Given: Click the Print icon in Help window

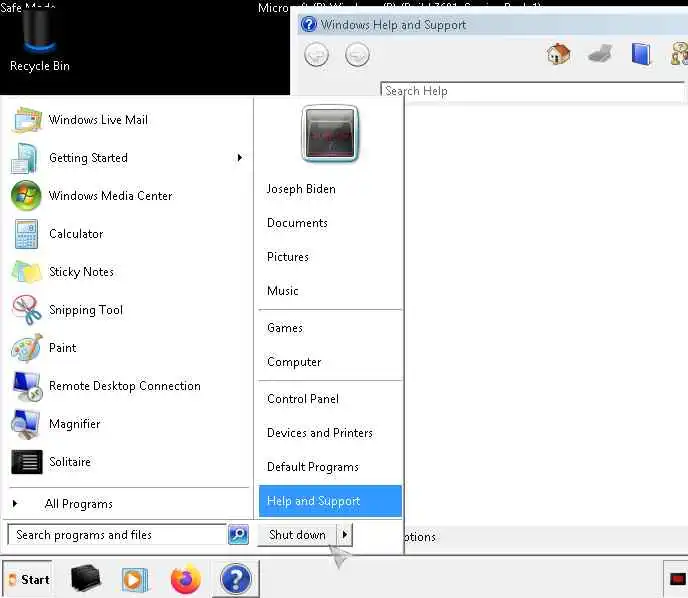Looking at the screenshot, I should click(x=600, y=54).
